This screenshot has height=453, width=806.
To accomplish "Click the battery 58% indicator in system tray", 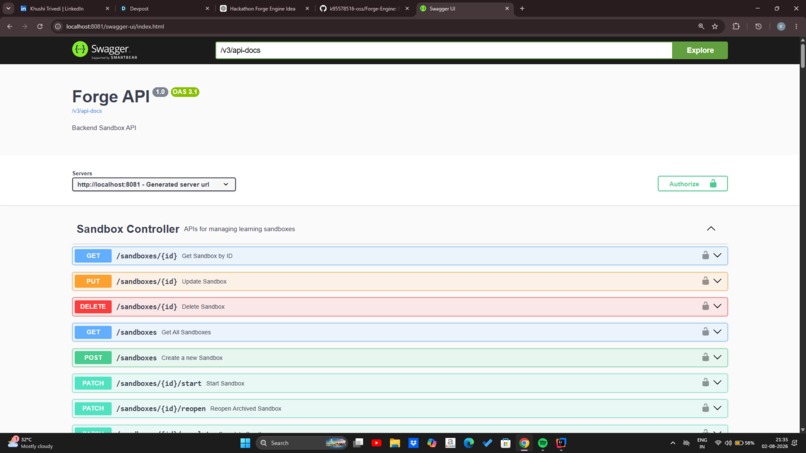I will (x=745, y=443).
